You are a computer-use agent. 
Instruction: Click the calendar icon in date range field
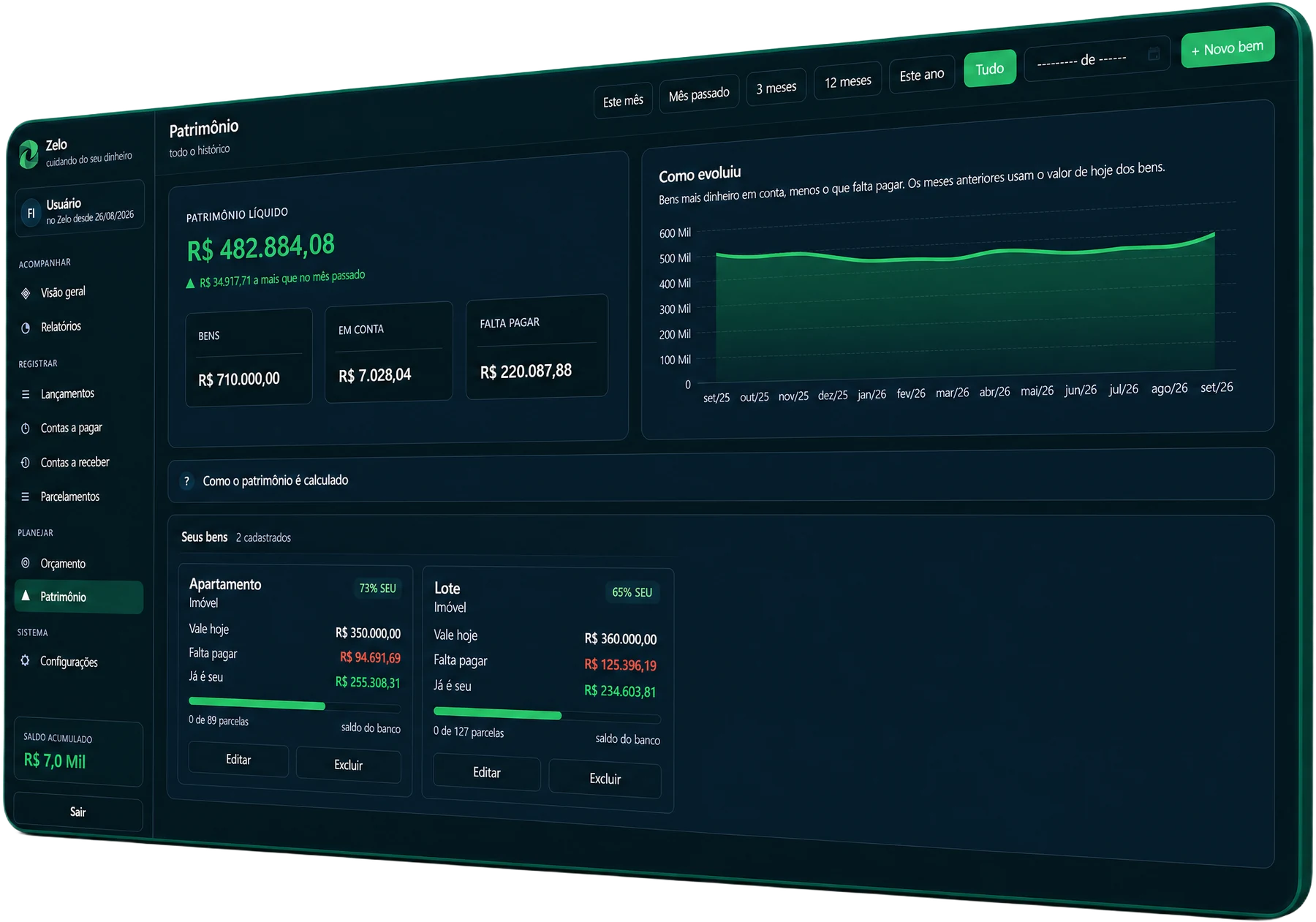point(1154,53)
